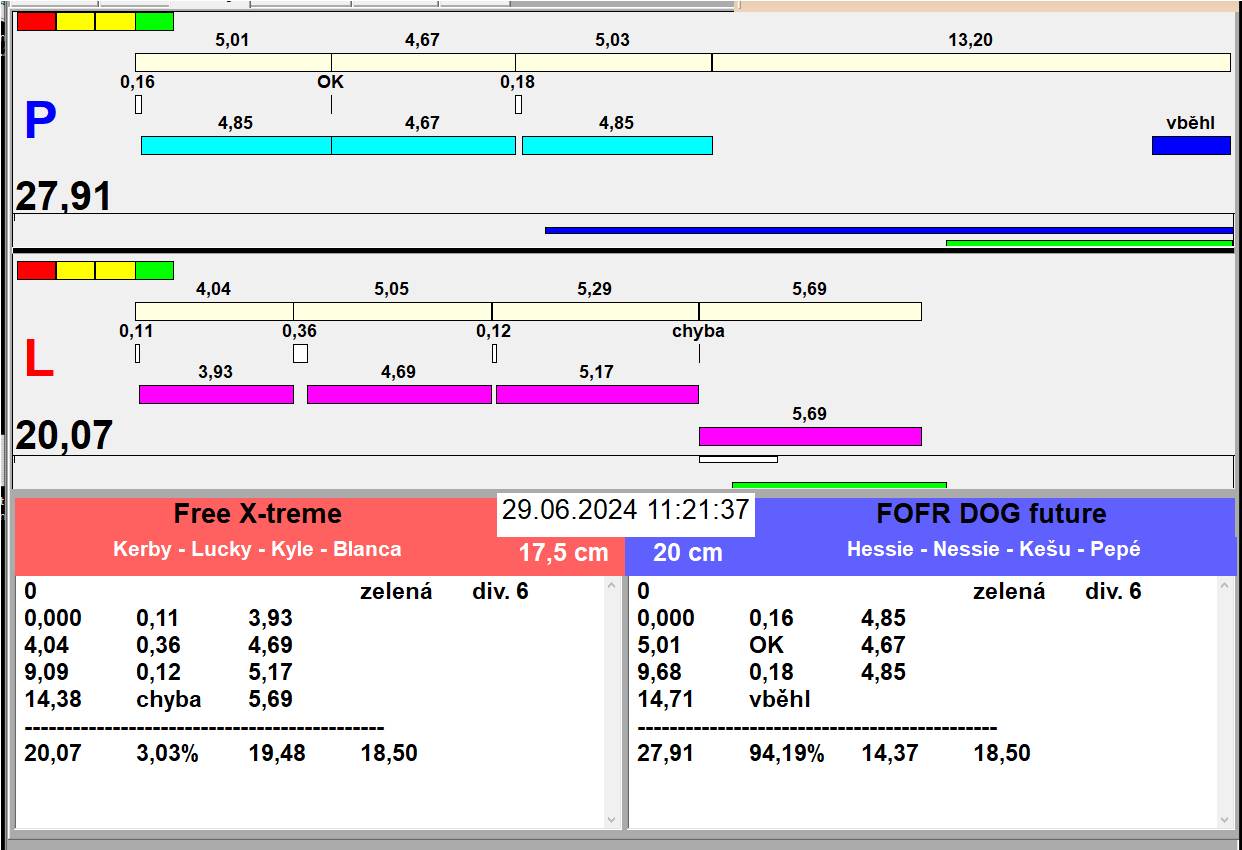Select the cream 5,03 segment in lane P

(614, 62)
